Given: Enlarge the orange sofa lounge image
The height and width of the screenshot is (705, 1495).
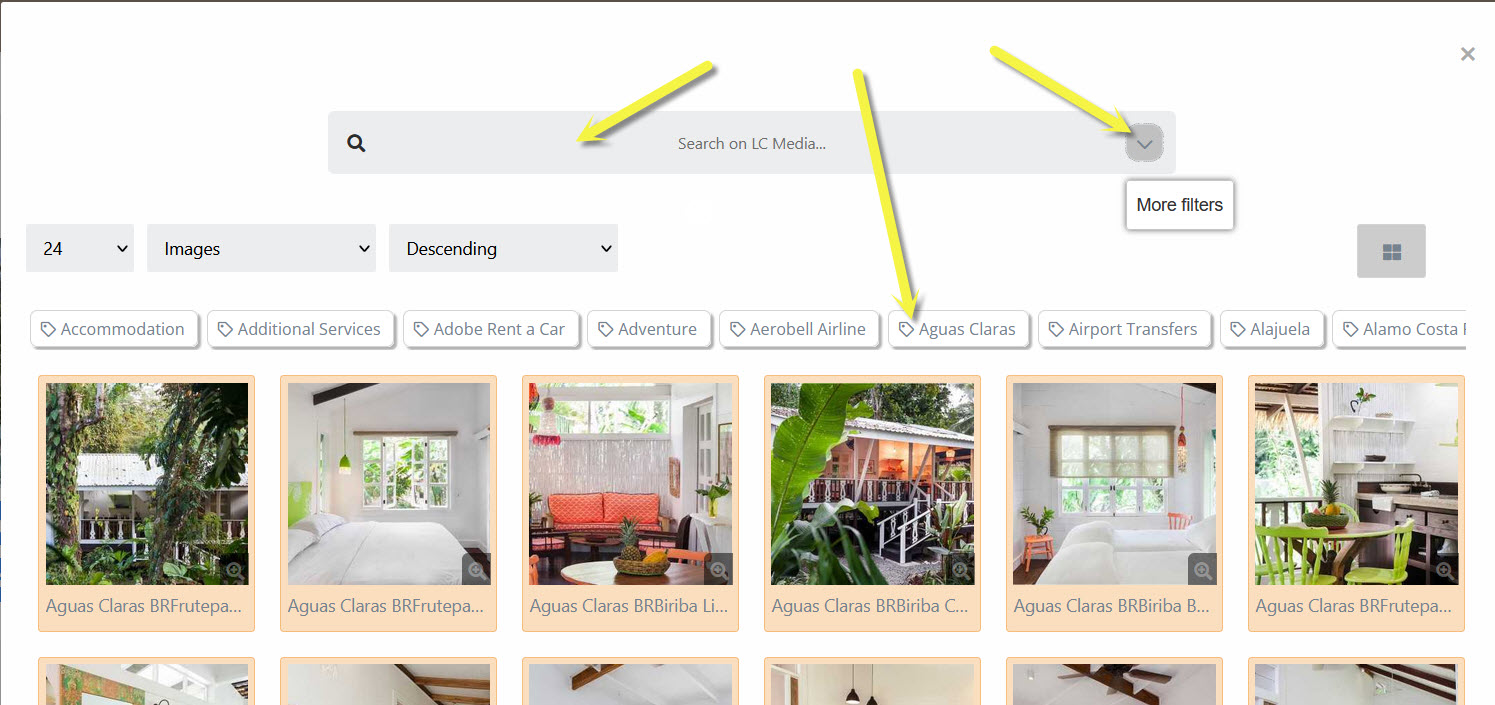Looking at the screenshot, I should [718, 570].
